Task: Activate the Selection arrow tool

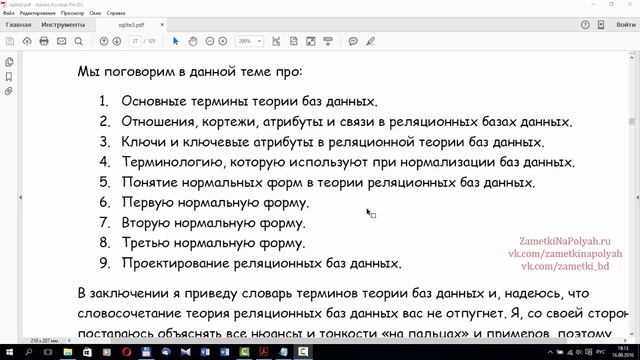Action: click(176, 41)
